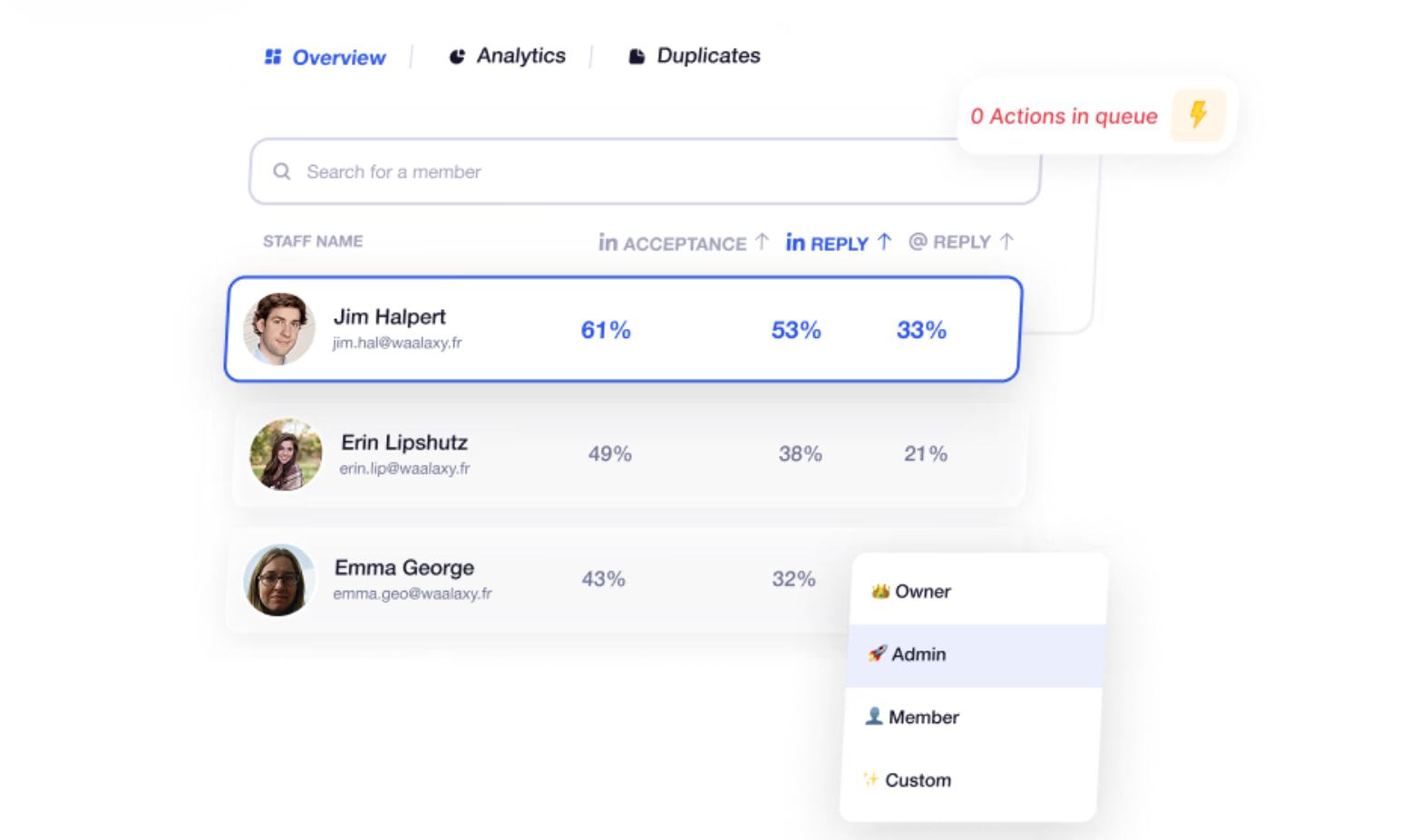The width and height of the screenshot is (1428, 840).
Task: Click Erin Lipshutz's 38% reply value
Action: [x=801, y=454]
